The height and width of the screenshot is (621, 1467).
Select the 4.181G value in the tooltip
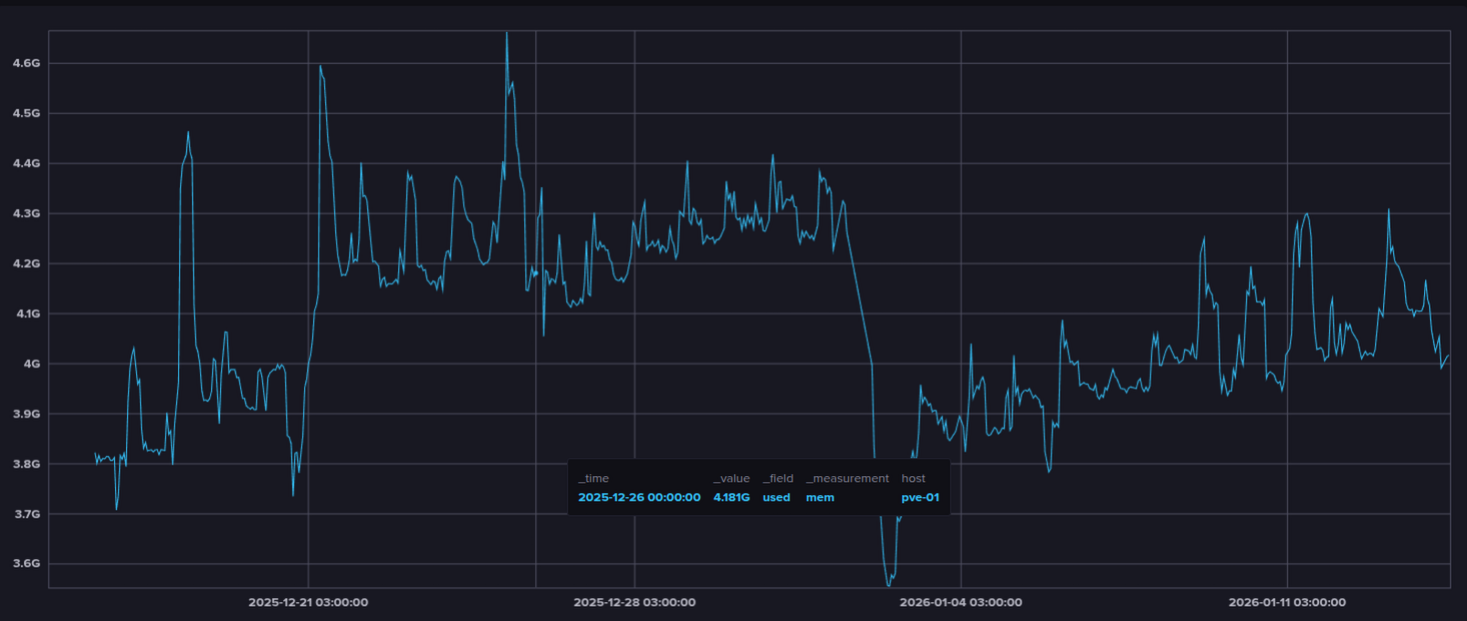[731, 497]
